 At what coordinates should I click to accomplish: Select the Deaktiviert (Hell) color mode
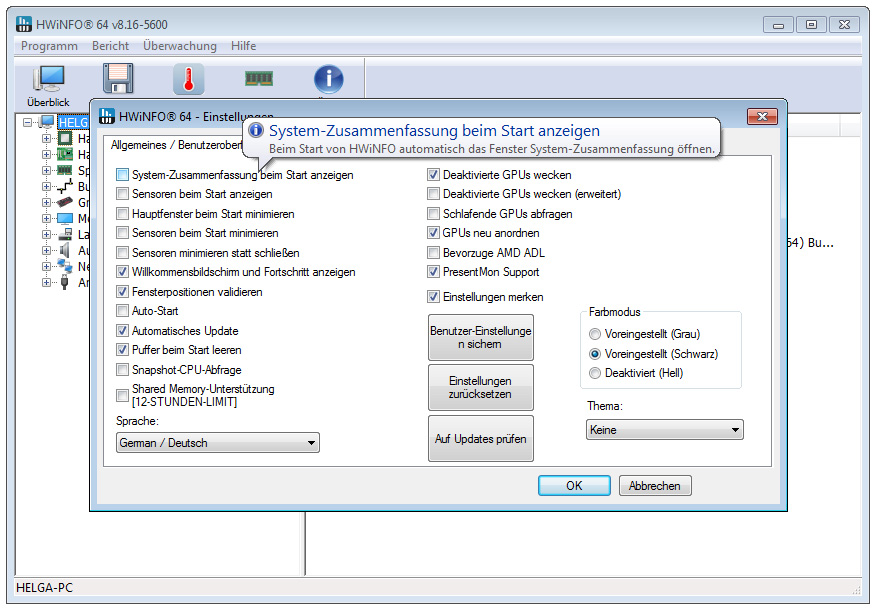[596, 373]
